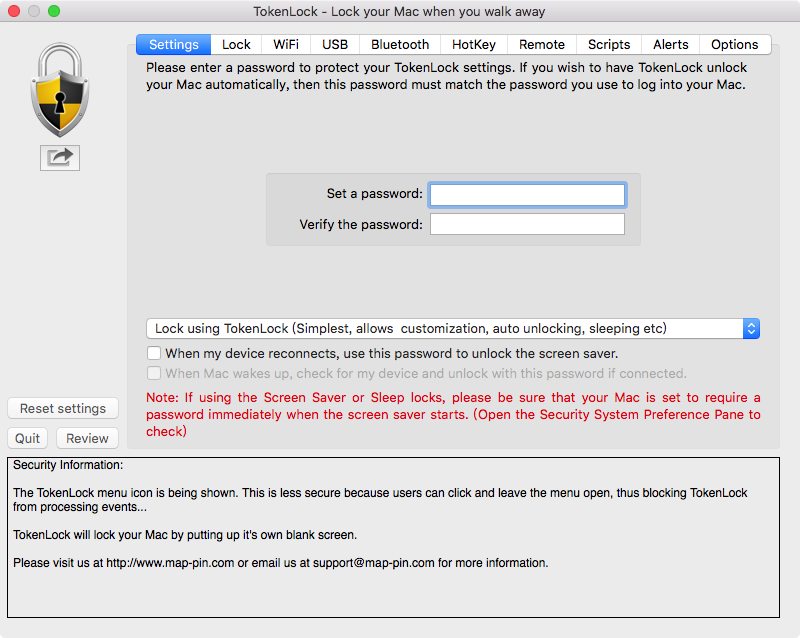Select the Options tab
This screenshot has width=800, height=638.
[x=735, y=44]
